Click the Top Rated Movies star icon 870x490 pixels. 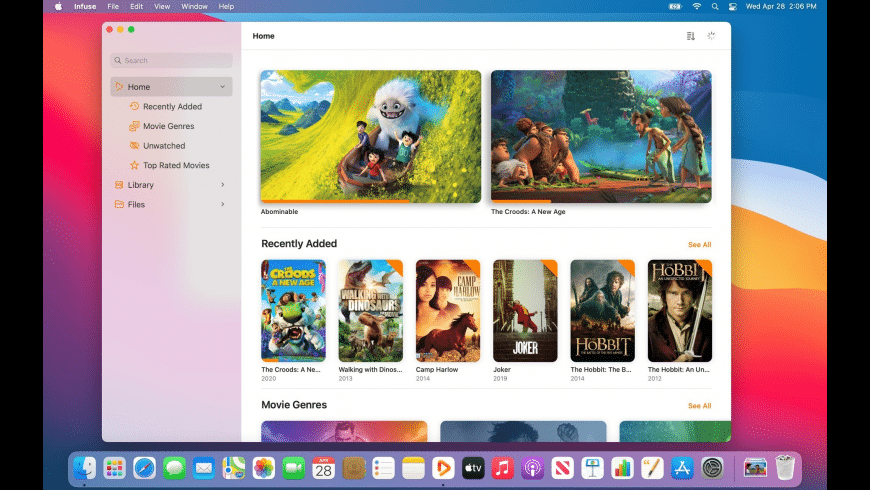(134, 165)
